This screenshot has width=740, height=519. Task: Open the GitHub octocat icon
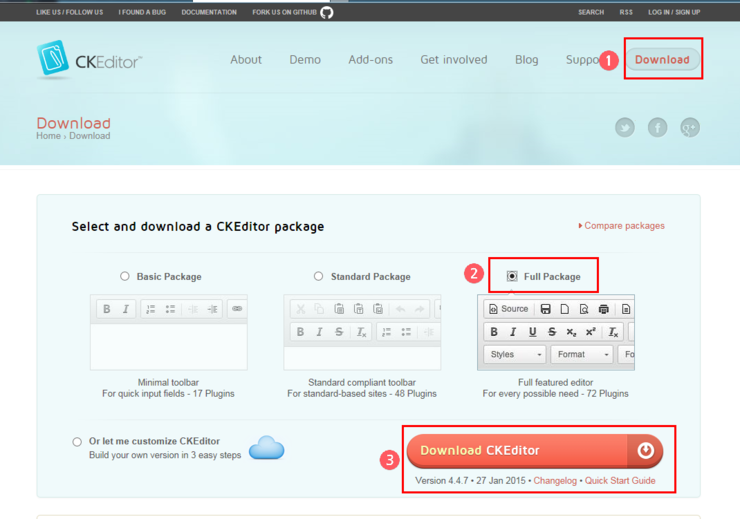click(327, 12)
